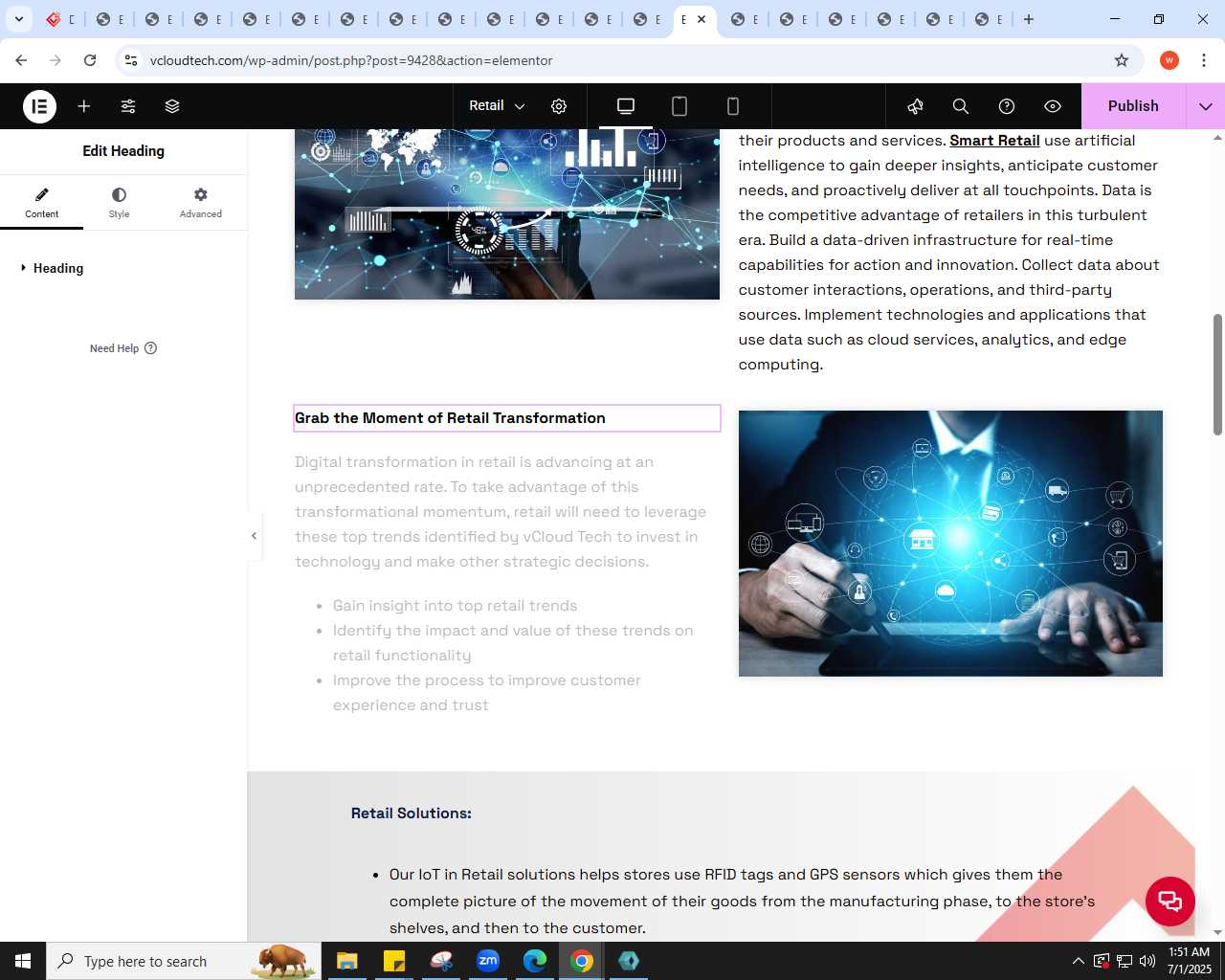Click the Smart Retail link

click(x=994, y=141)
